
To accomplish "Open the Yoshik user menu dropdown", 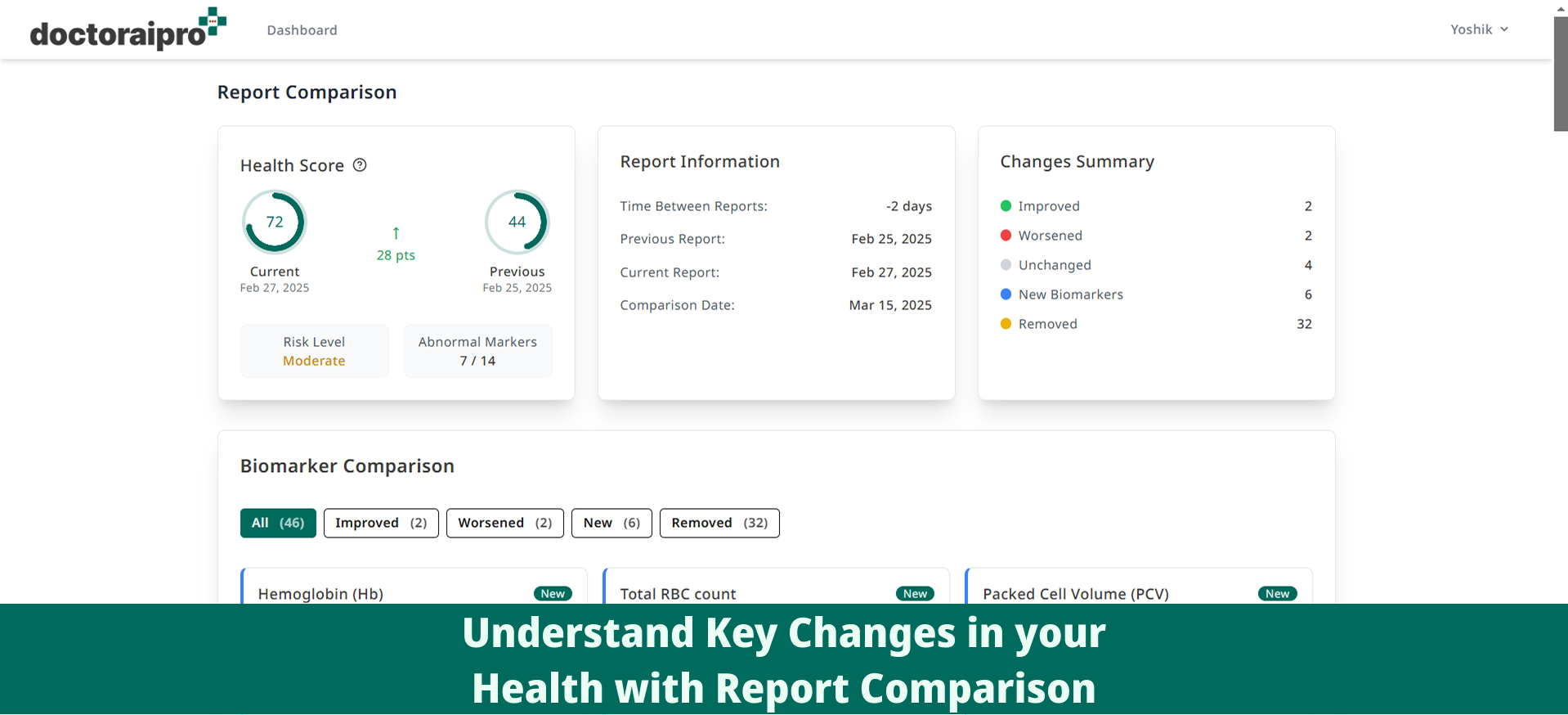I will pyautogui.click(x=1479, y=29).
